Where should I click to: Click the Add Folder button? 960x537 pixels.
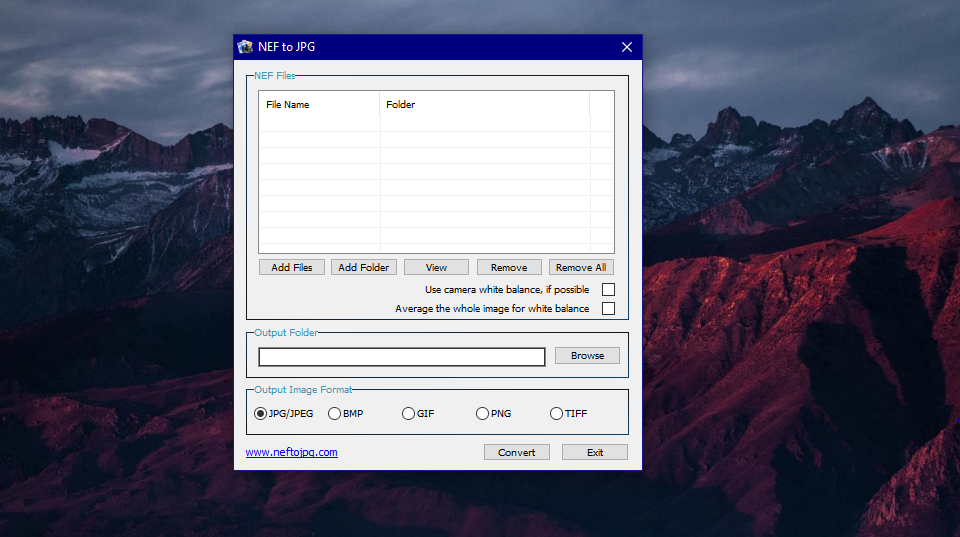[x=364, y=268]
